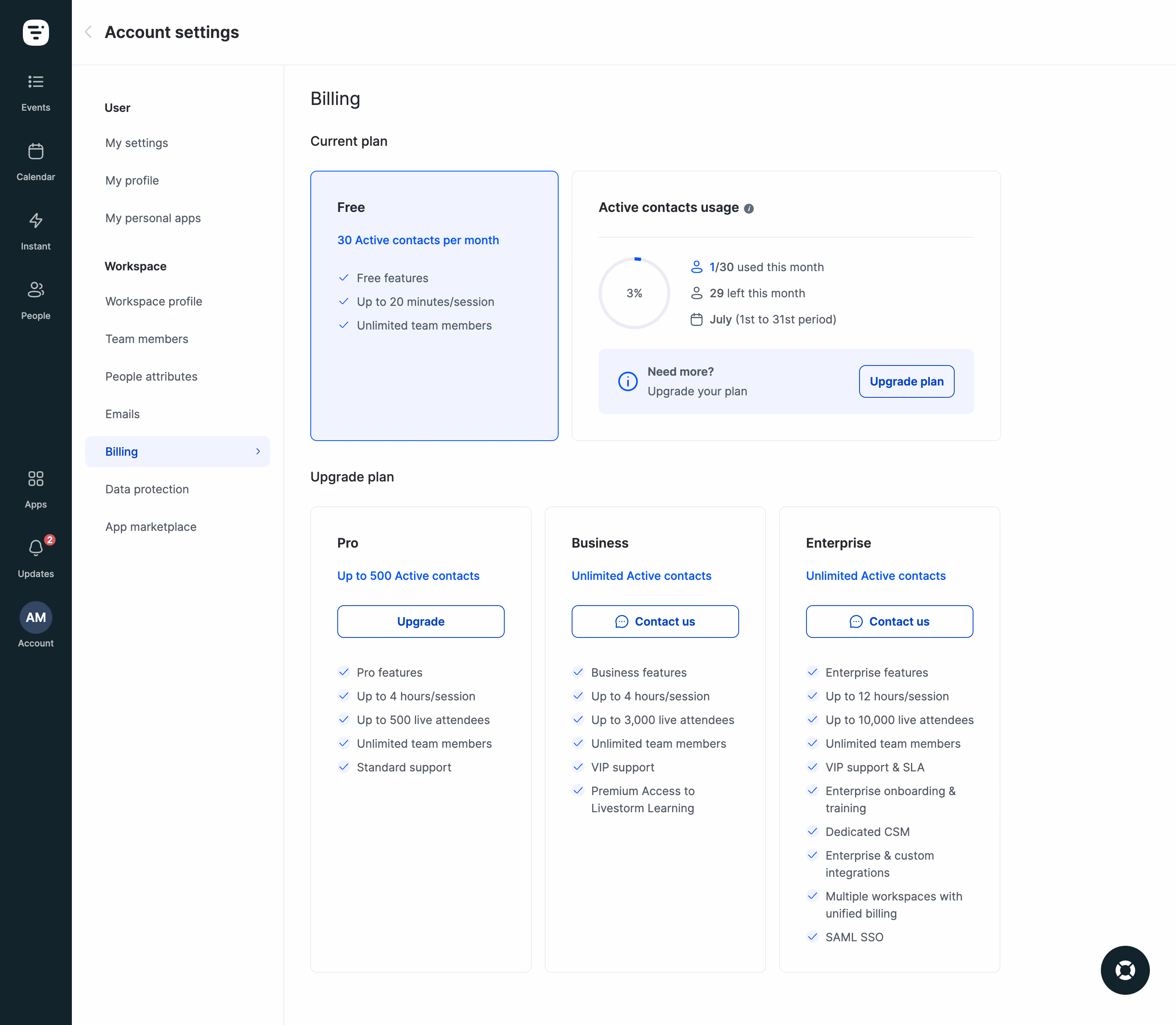
Task: Open My profile
Action: point(132,181)
